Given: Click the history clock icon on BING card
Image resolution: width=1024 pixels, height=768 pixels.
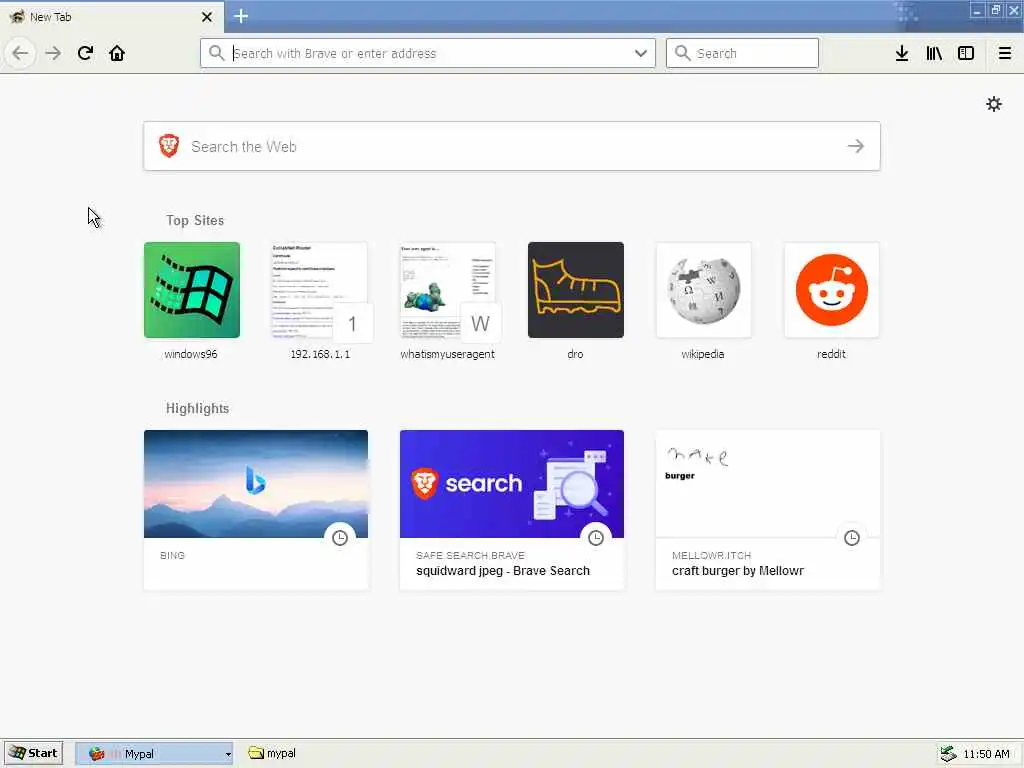Looking at the screenshot, I should 340,537.
